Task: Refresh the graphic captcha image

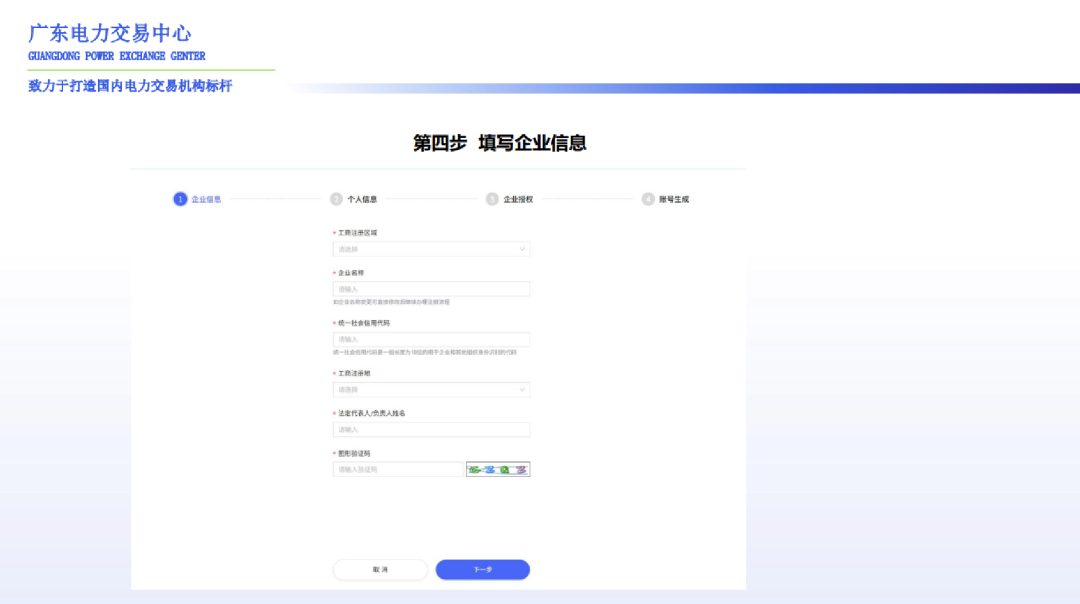Action: point(497,469)
